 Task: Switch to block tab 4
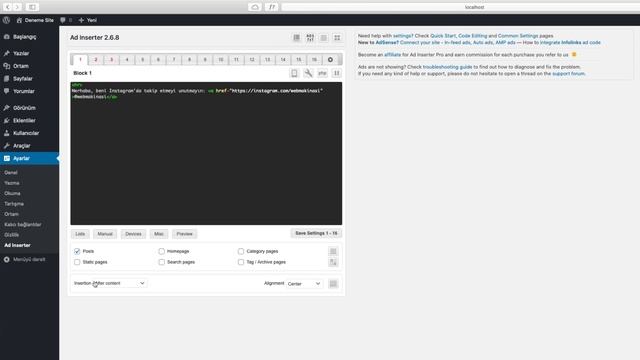[127, 60]
